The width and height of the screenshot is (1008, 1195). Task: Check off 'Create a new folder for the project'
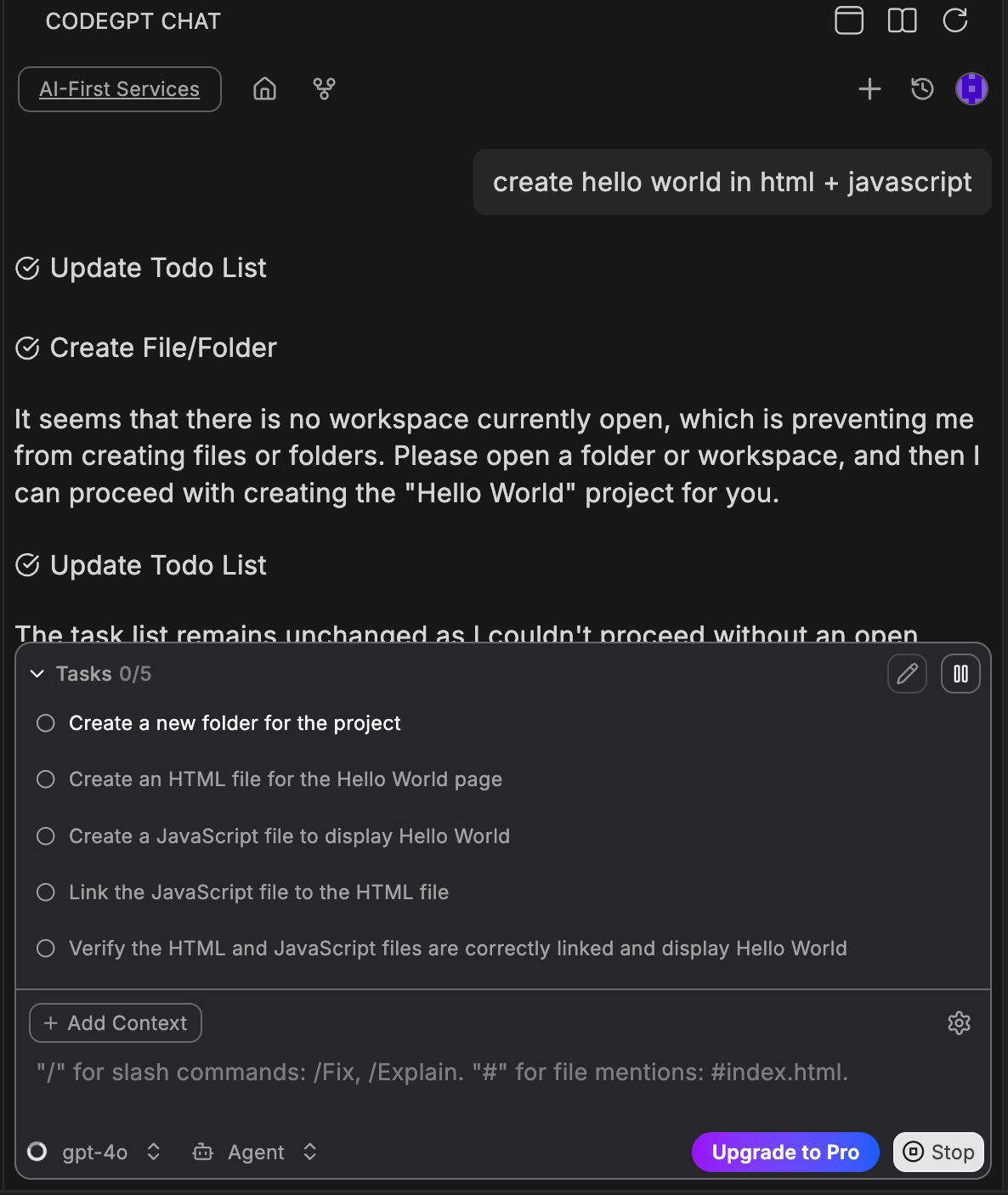[x=45, y=722]
